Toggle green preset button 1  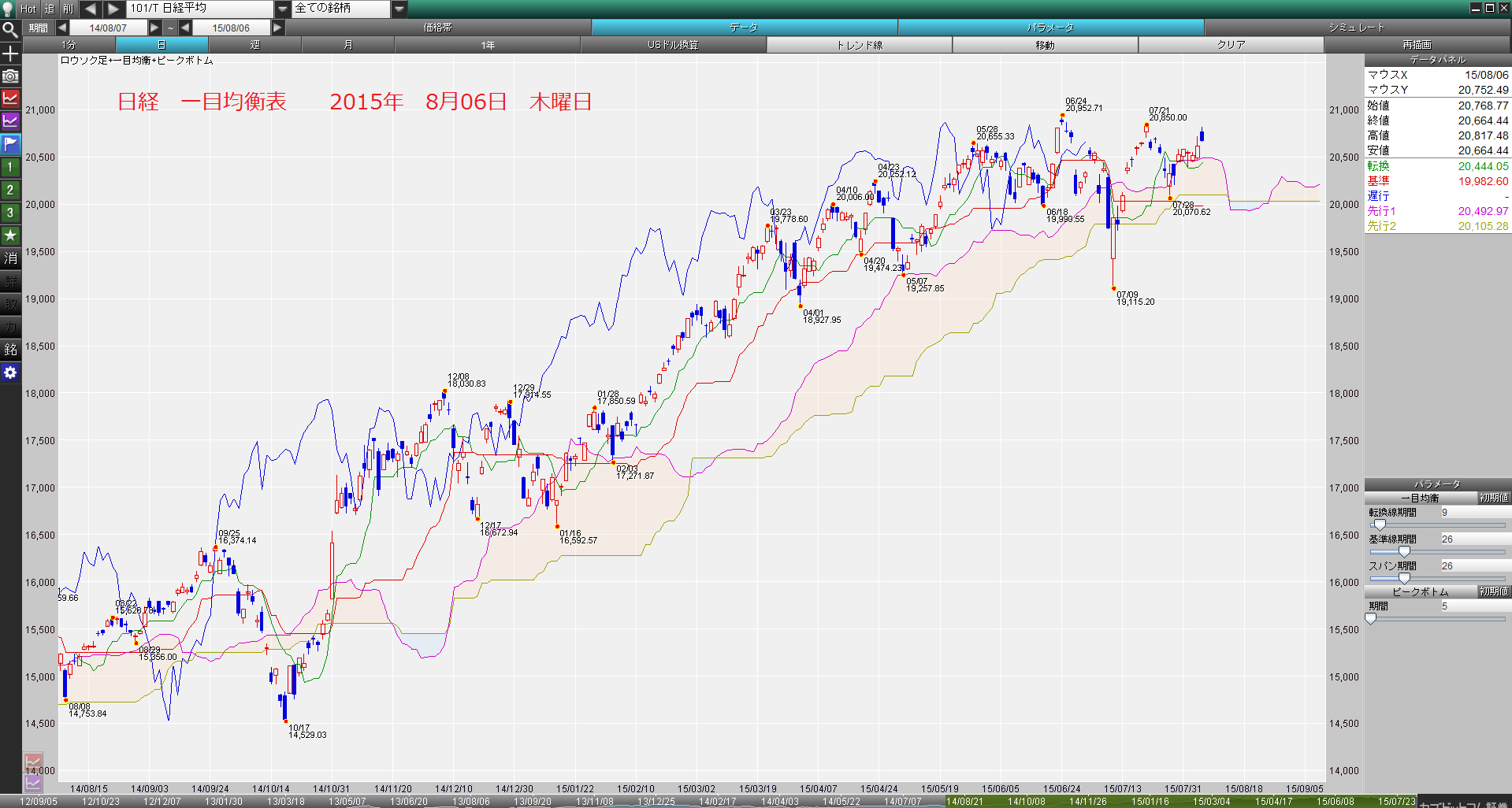click(x=10, y=167)
